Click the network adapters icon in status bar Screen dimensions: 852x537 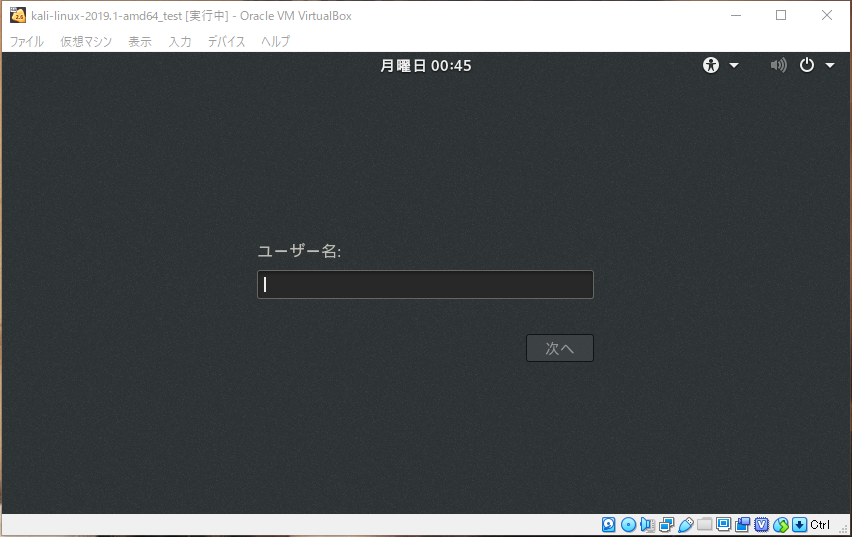(666, 524)
